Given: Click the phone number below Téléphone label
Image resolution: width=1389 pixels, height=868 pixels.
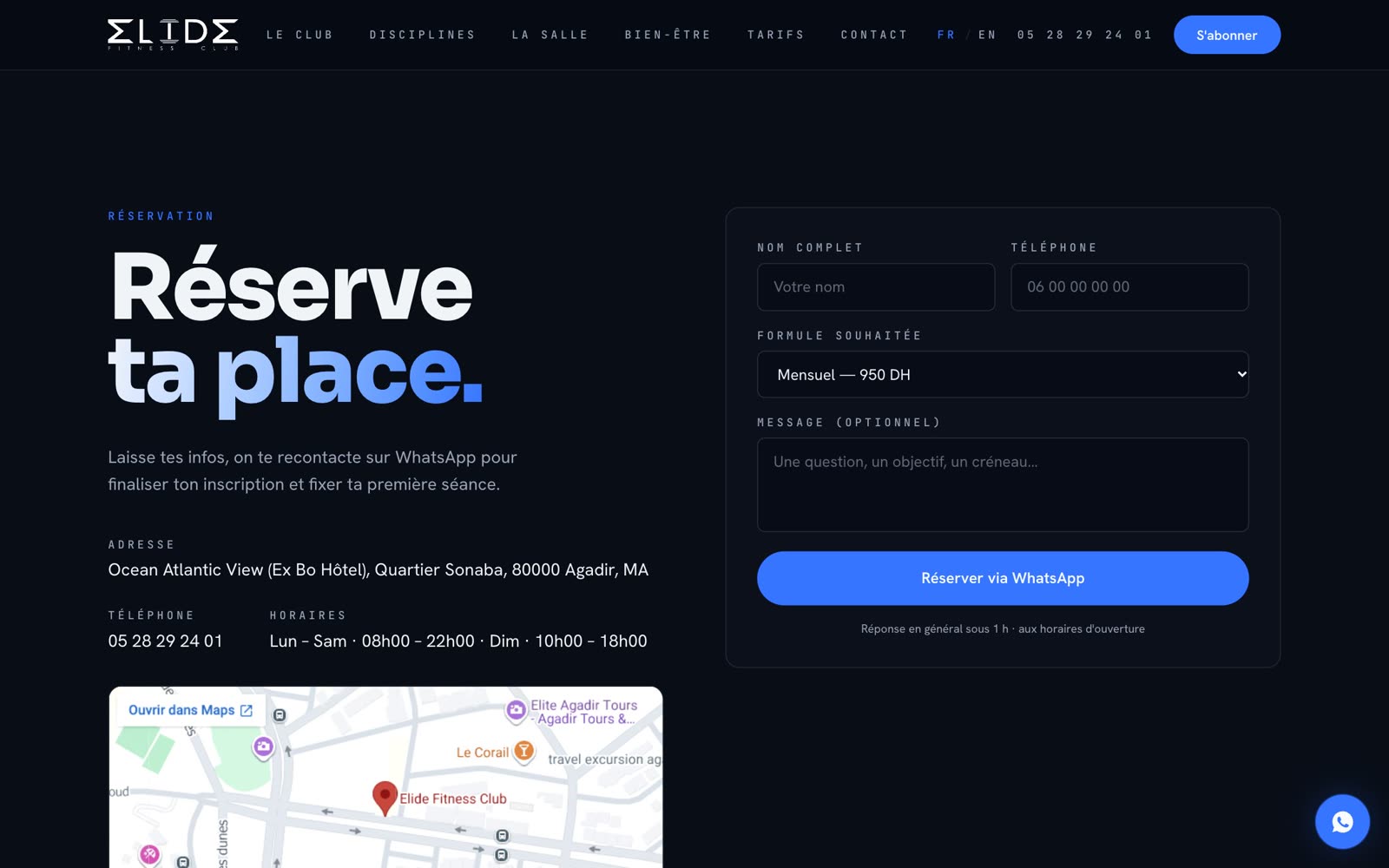Looking at the screenshot, I should point(165,641).
